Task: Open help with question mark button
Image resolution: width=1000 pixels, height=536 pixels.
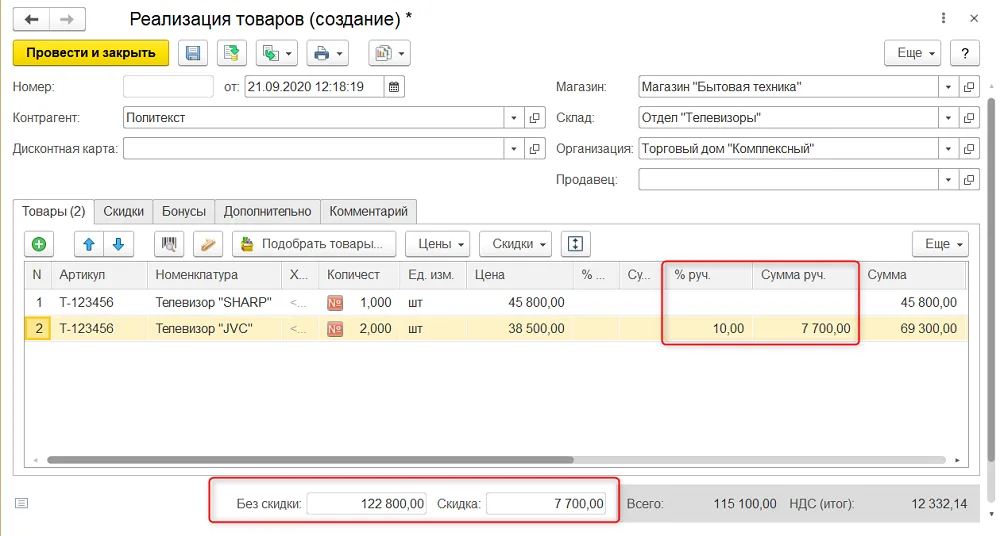Action: (965, 53)
